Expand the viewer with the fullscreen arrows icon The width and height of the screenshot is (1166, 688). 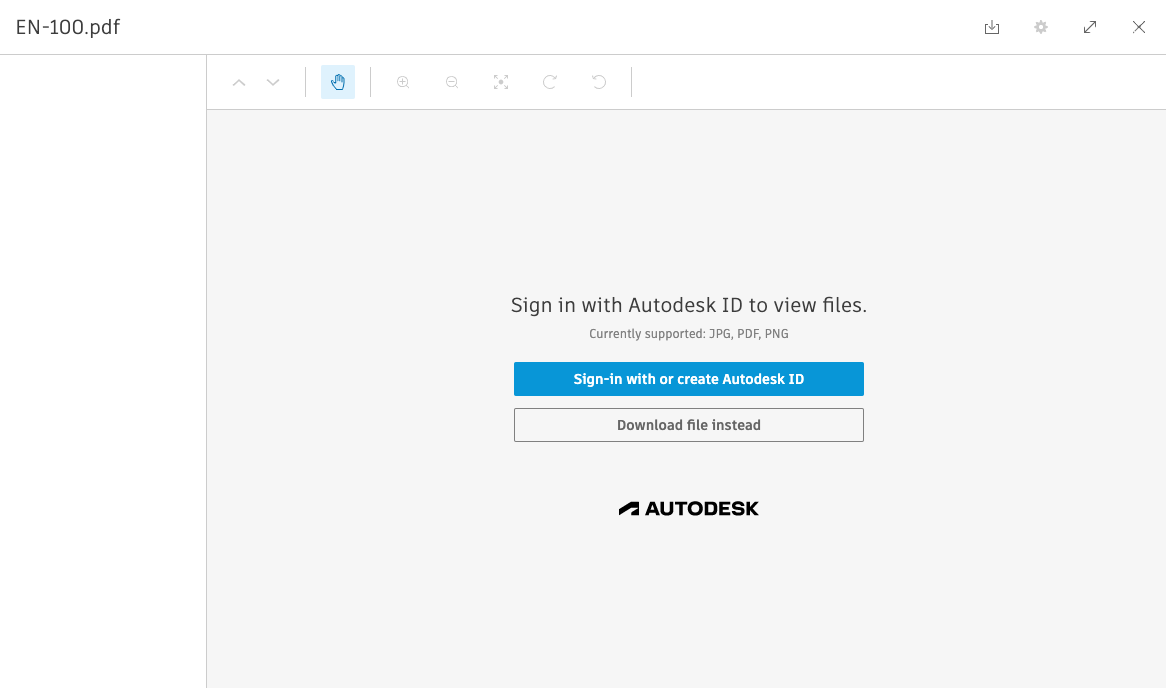pos(1089,28)
